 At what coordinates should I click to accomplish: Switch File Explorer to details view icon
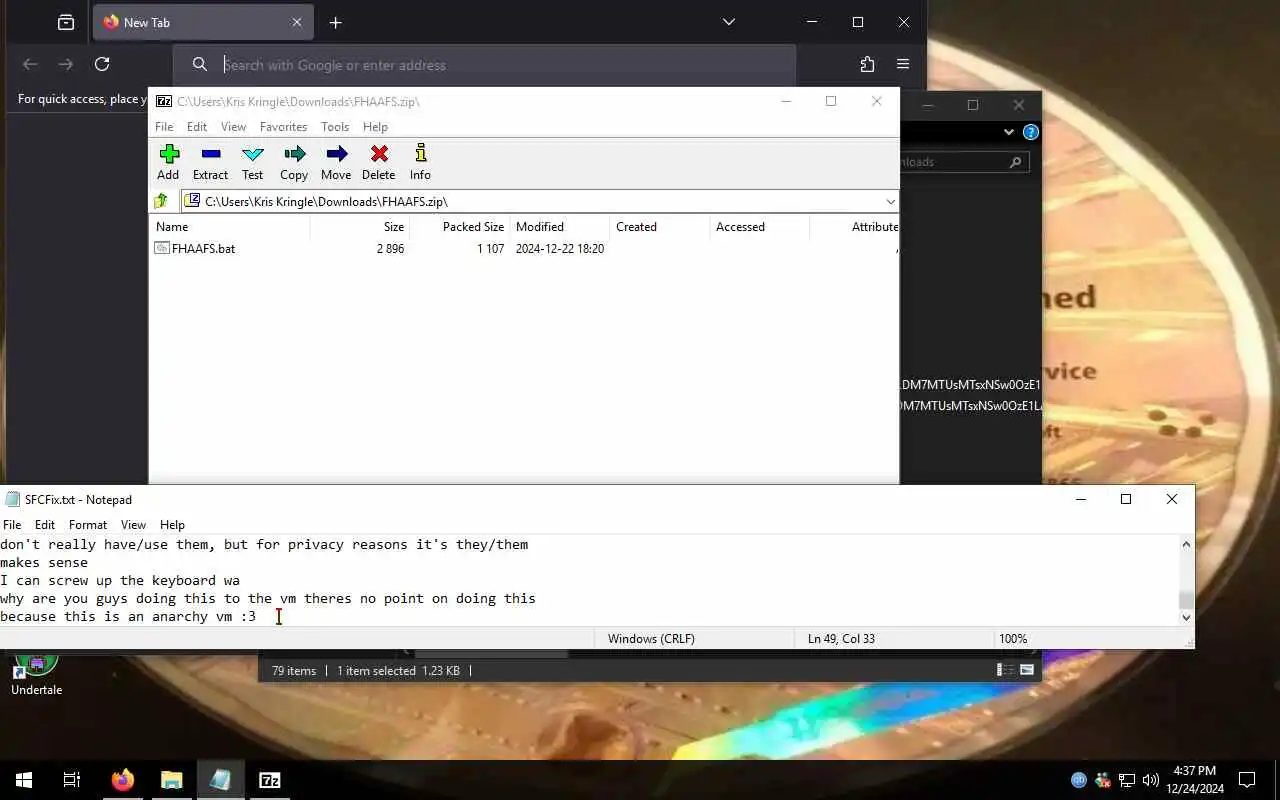point(1005,670)
